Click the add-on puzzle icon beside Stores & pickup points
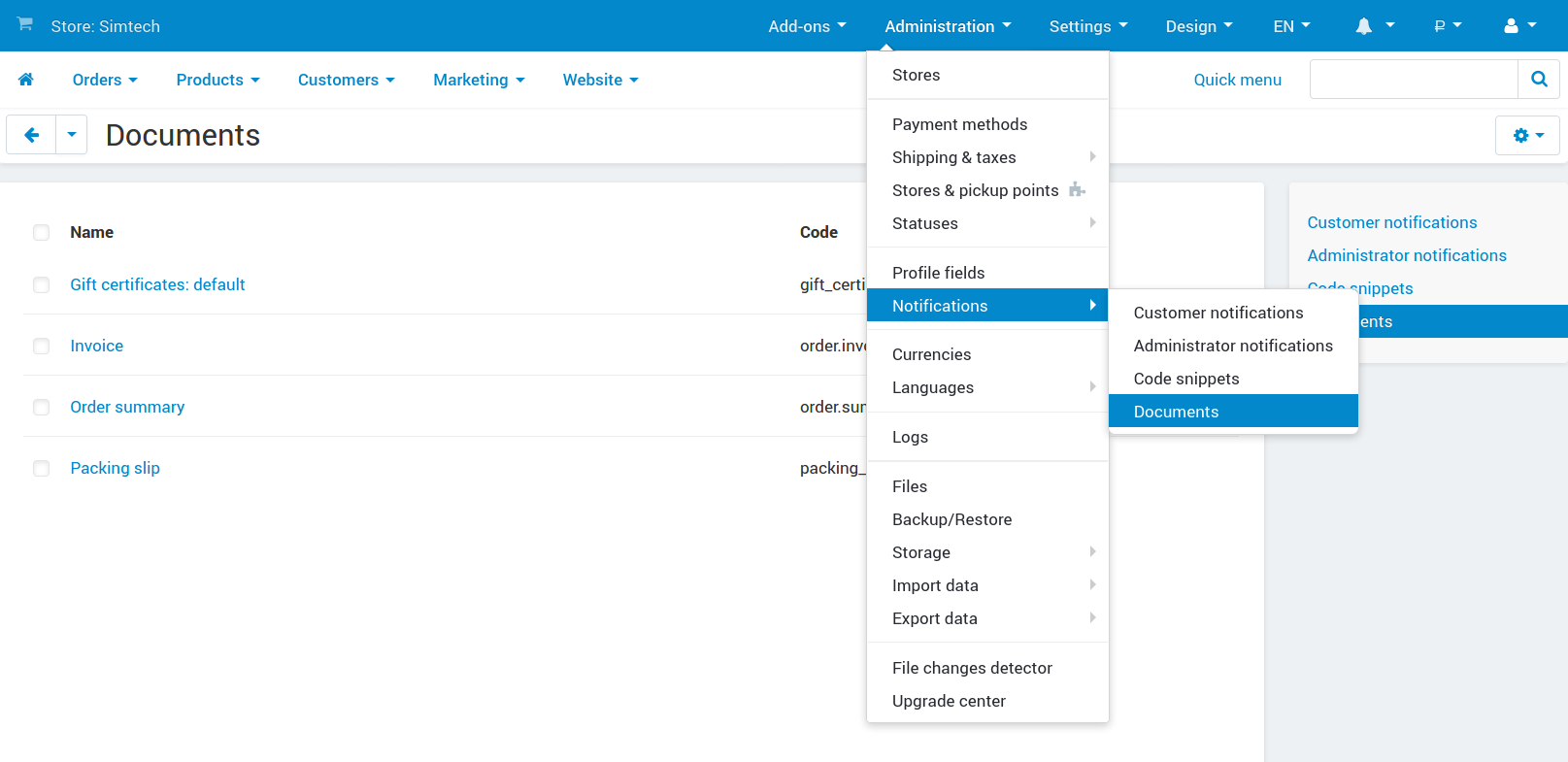The width and height of the screenshot is (1568, 762). click(1077, 189)
